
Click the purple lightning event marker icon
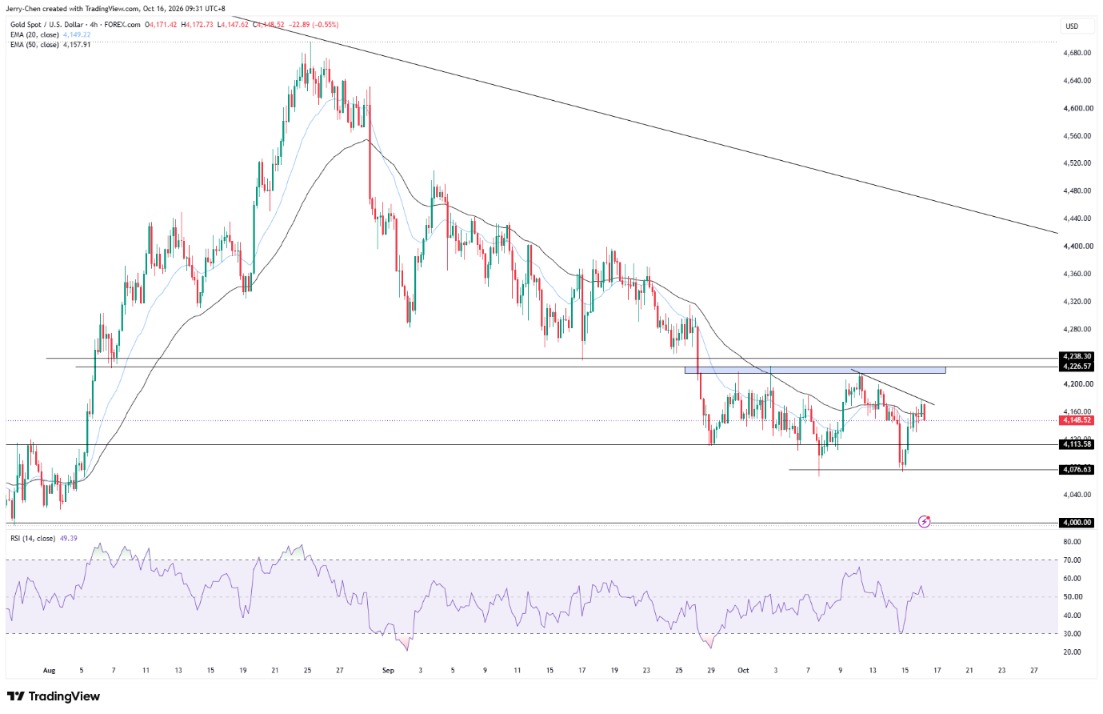point(924,521)
